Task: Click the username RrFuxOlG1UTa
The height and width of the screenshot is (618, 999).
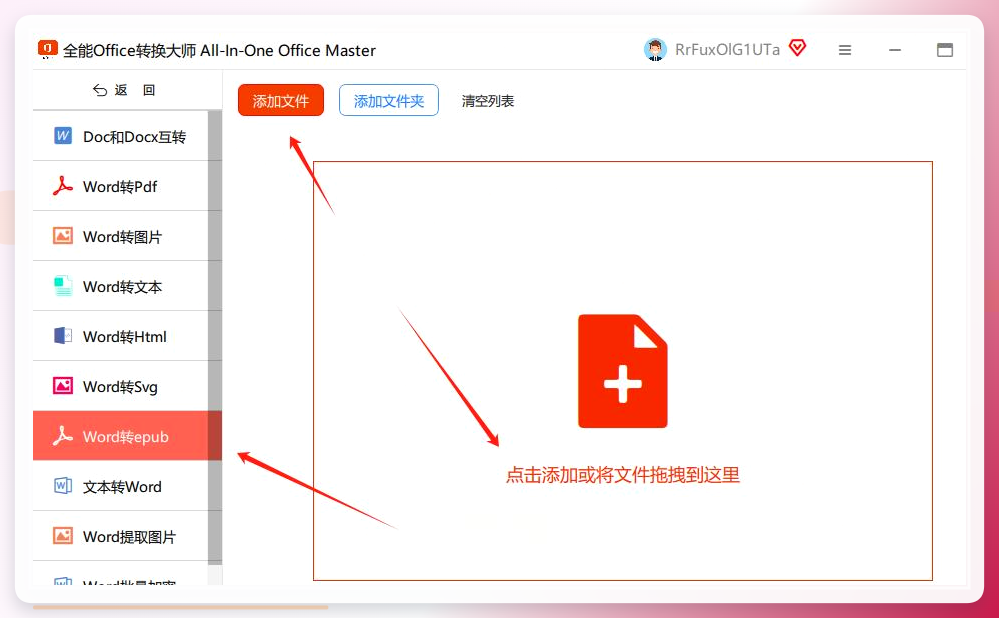Action: [x=727, y=50]
